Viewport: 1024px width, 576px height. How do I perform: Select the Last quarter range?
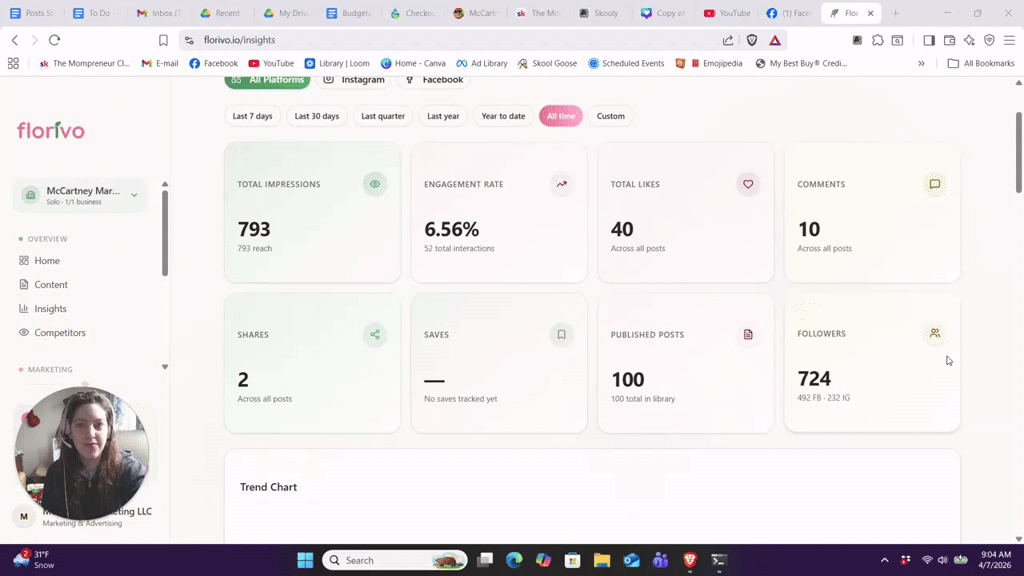click(383, 116)
